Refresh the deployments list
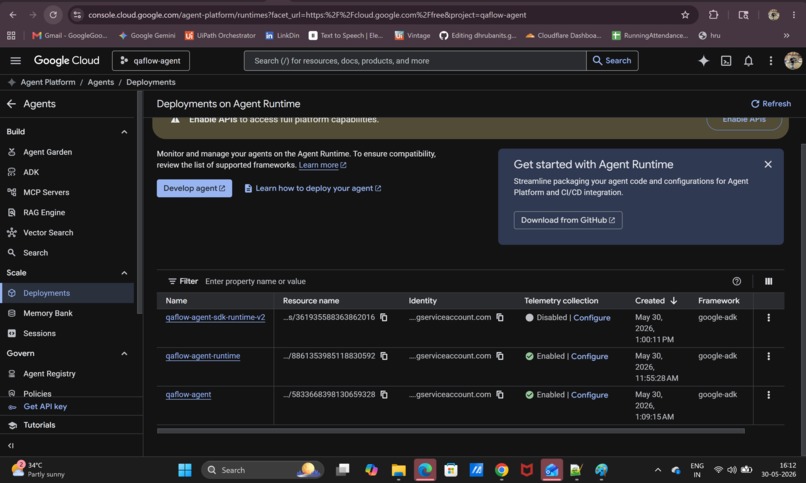 (x=771, y=104)
